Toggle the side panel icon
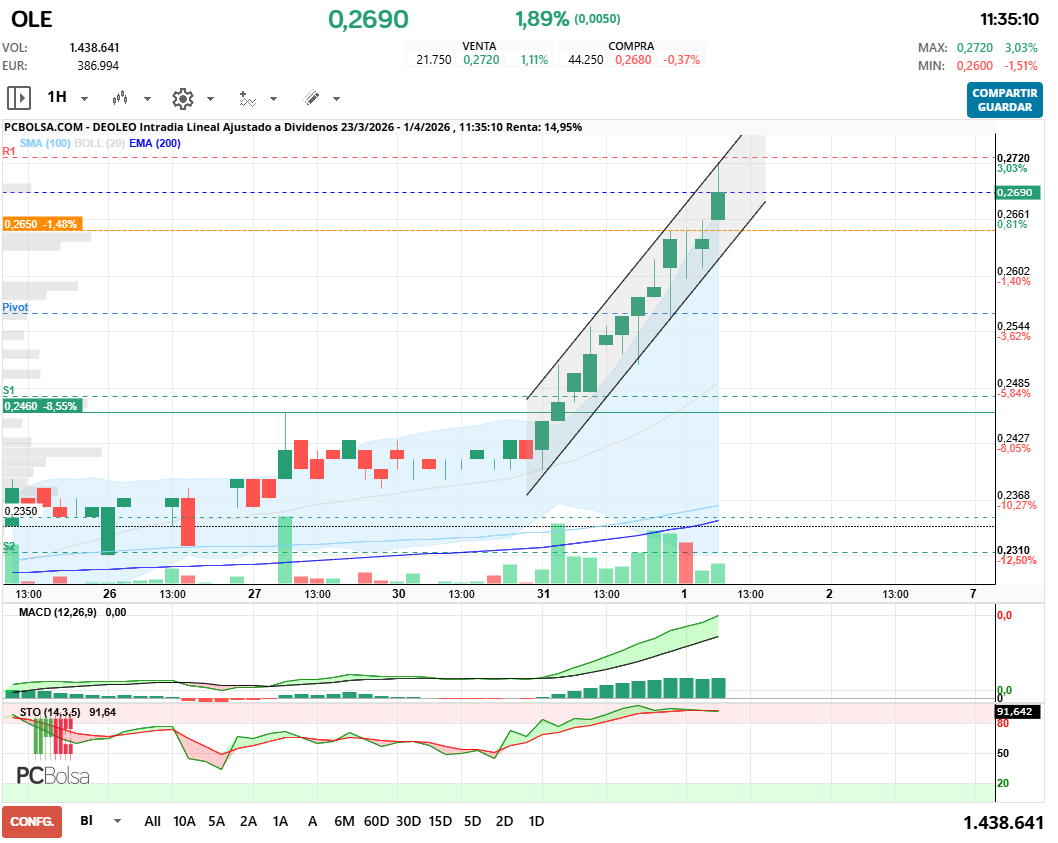Image resolution: width=1058 pixels, height=843 pixels. point(19,98)
